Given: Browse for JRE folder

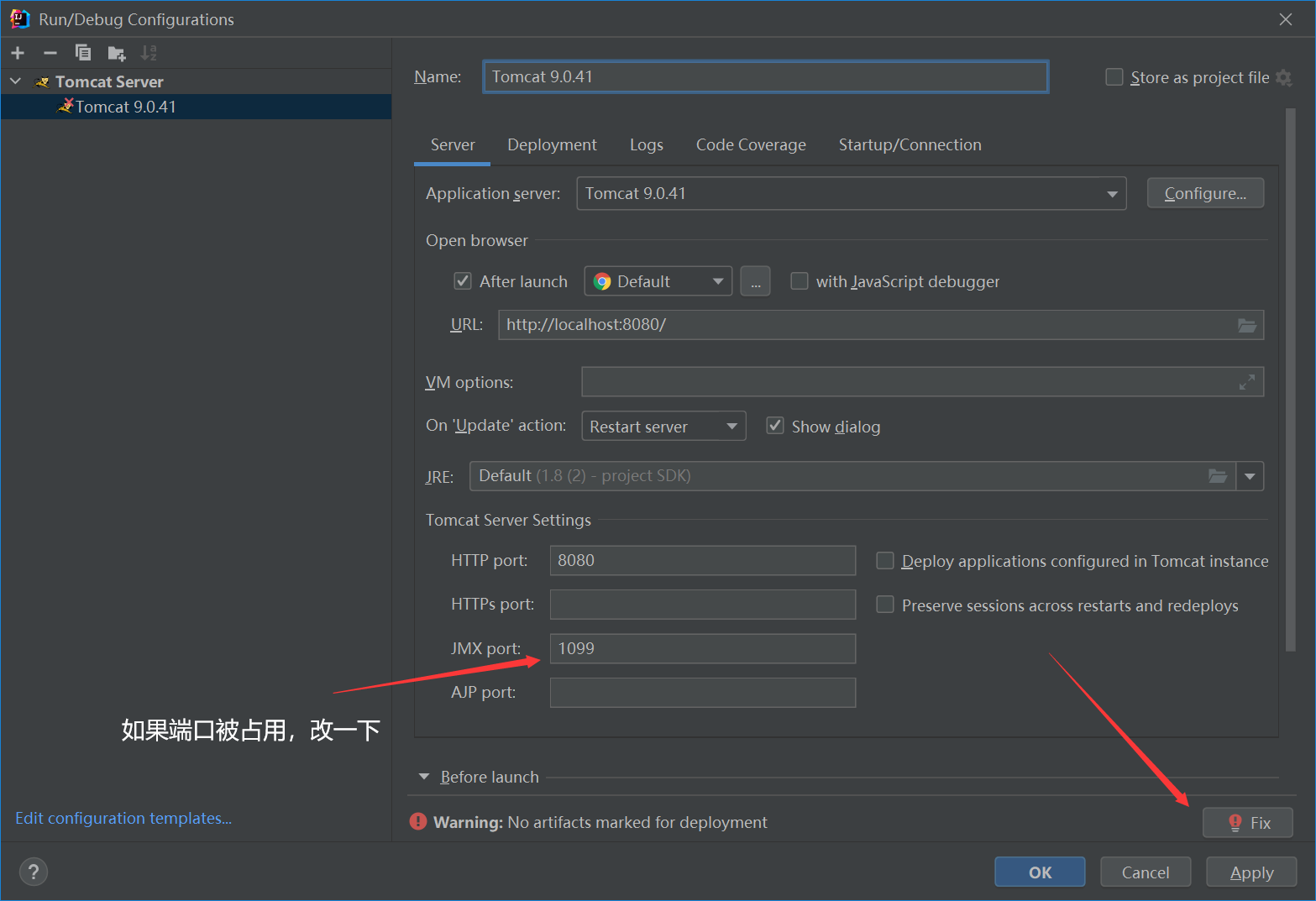Looking at the screenshot, I should tap(1218, 476).
